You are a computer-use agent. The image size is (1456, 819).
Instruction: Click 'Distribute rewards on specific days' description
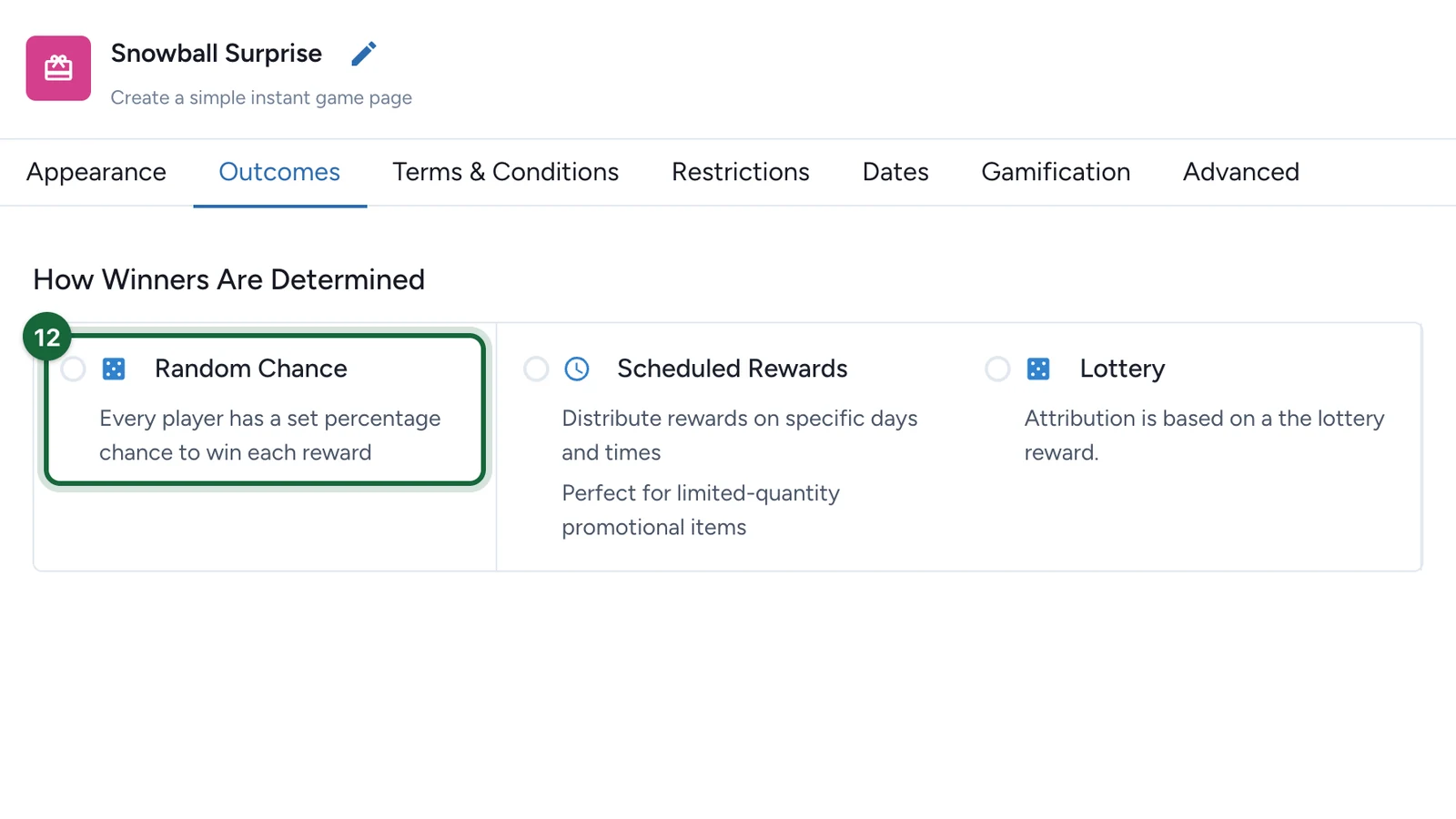740,435
